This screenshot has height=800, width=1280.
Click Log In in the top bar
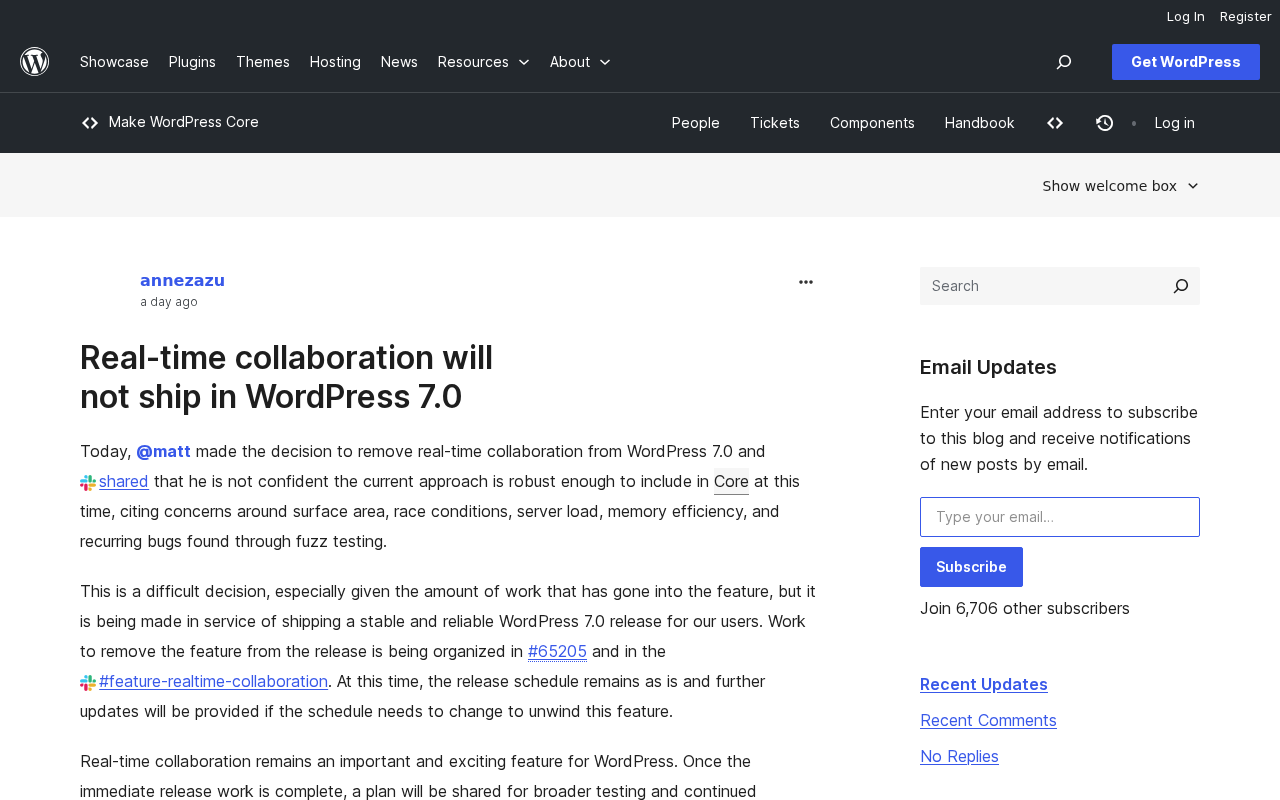[1186, 16]
